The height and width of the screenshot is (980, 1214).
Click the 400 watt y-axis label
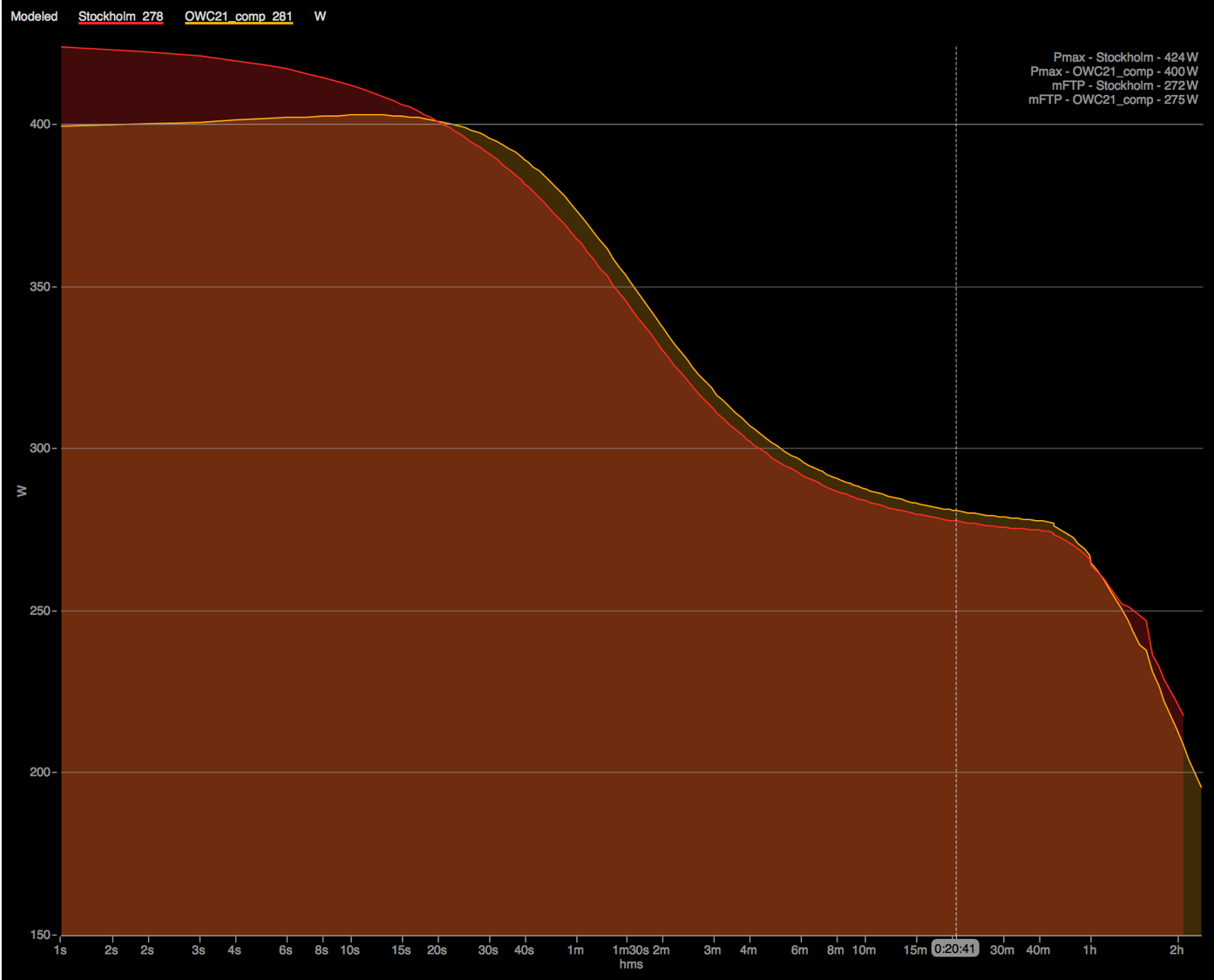(41, 125)
